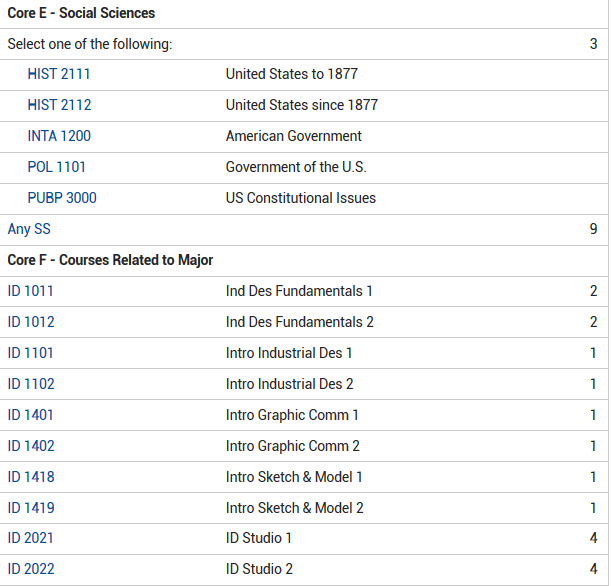Select the ID 1102 course link
The height and width of the screenshot is (586, 611).
[31, 384]
